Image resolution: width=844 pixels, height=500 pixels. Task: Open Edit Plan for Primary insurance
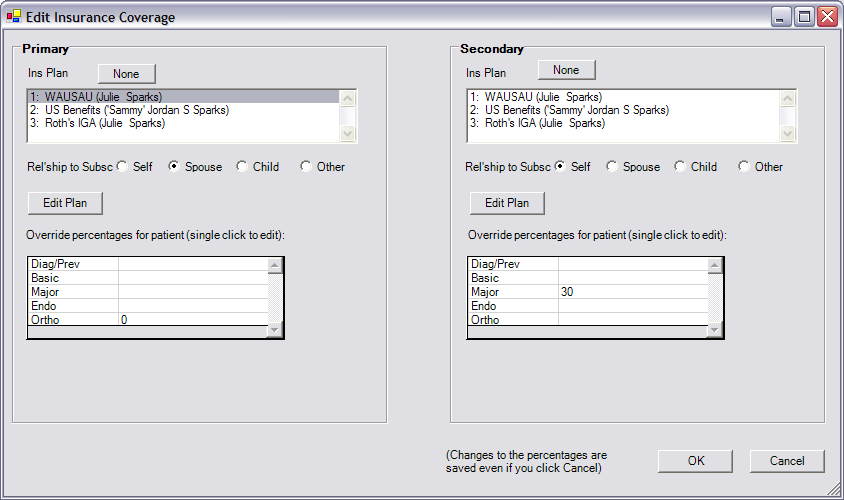65,203
